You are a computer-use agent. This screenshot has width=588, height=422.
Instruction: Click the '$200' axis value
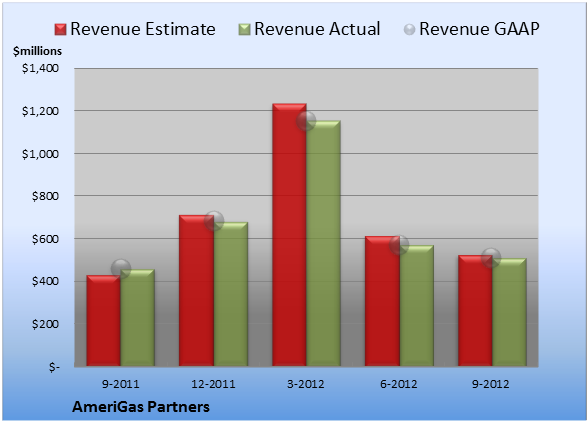tap(45, 324)
